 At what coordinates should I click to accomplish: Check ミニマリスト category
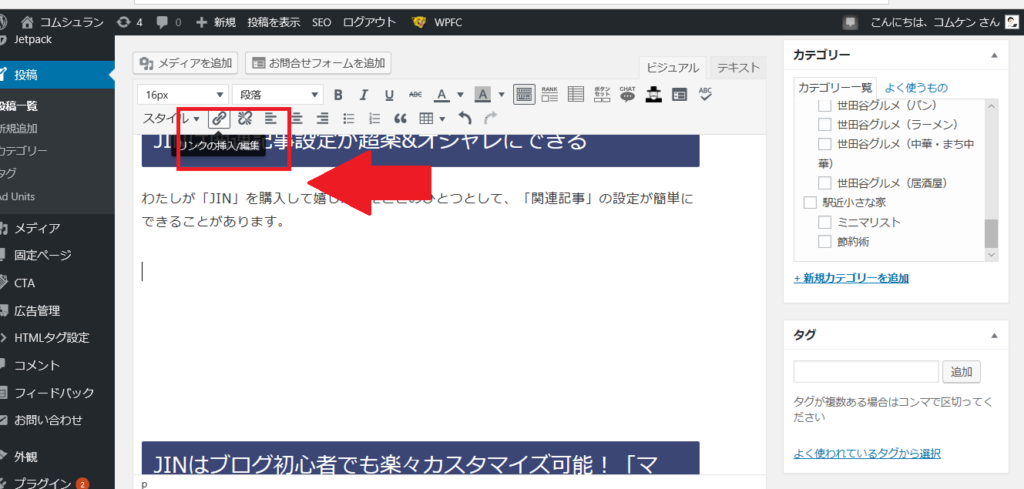[x=824, y=222]
